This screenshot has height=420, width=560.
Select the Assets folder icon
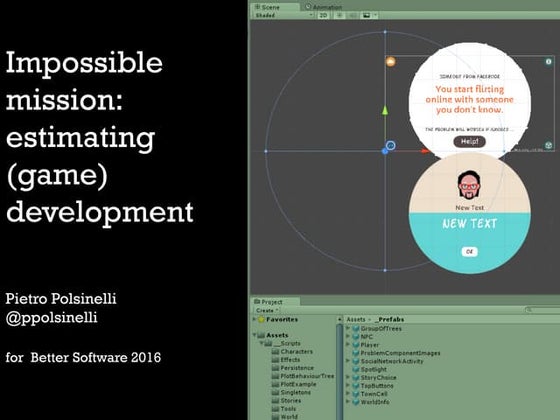[261, 335]
